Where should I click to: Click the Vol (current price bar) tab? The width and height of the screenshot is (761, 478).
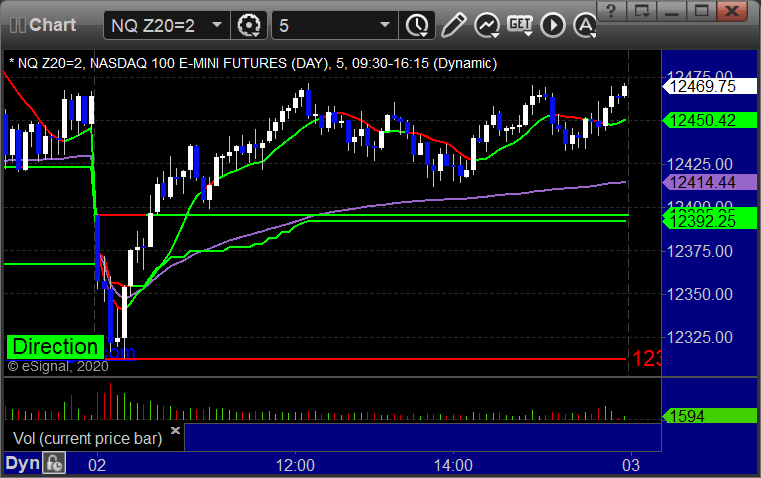(87, 438)
